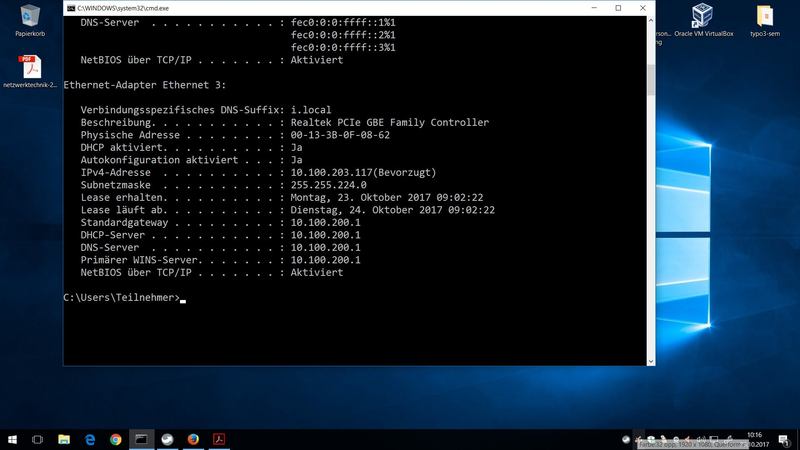Click the 'IPv4-Adresse' label

point(115,172)
